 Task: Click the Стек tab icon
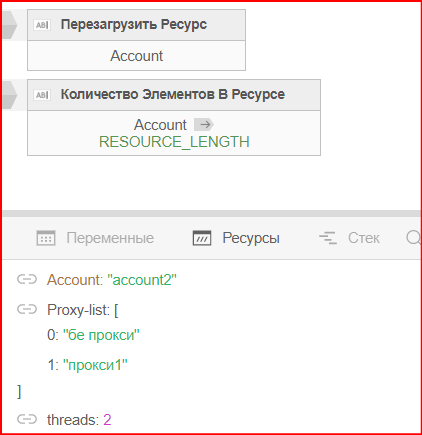coord(328,238)
